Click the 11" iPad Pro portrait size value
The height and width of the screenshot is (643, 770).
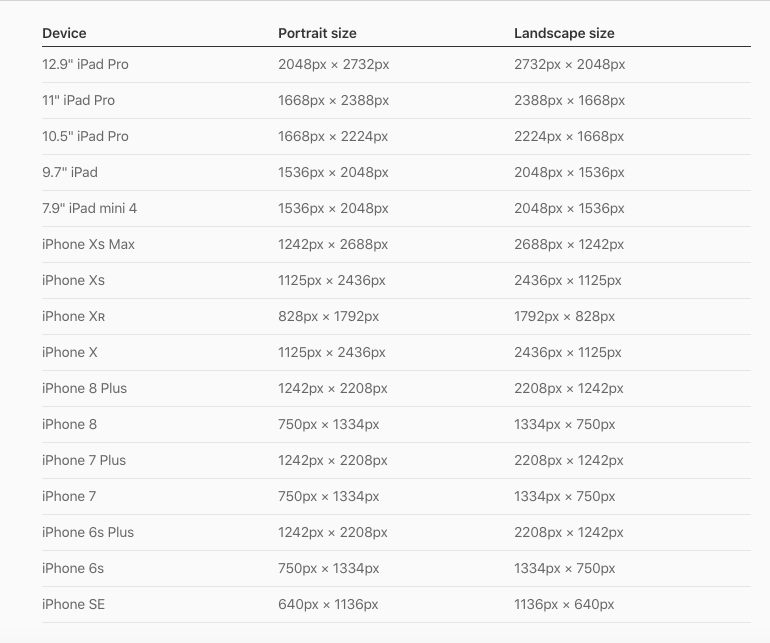click(x=333, y=100)
